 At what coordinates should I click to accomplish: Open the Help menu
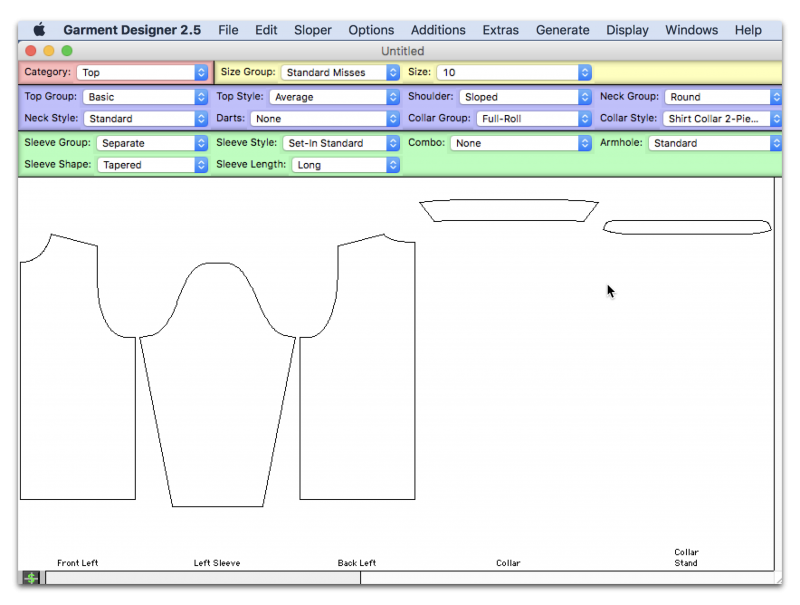(748, 30)
